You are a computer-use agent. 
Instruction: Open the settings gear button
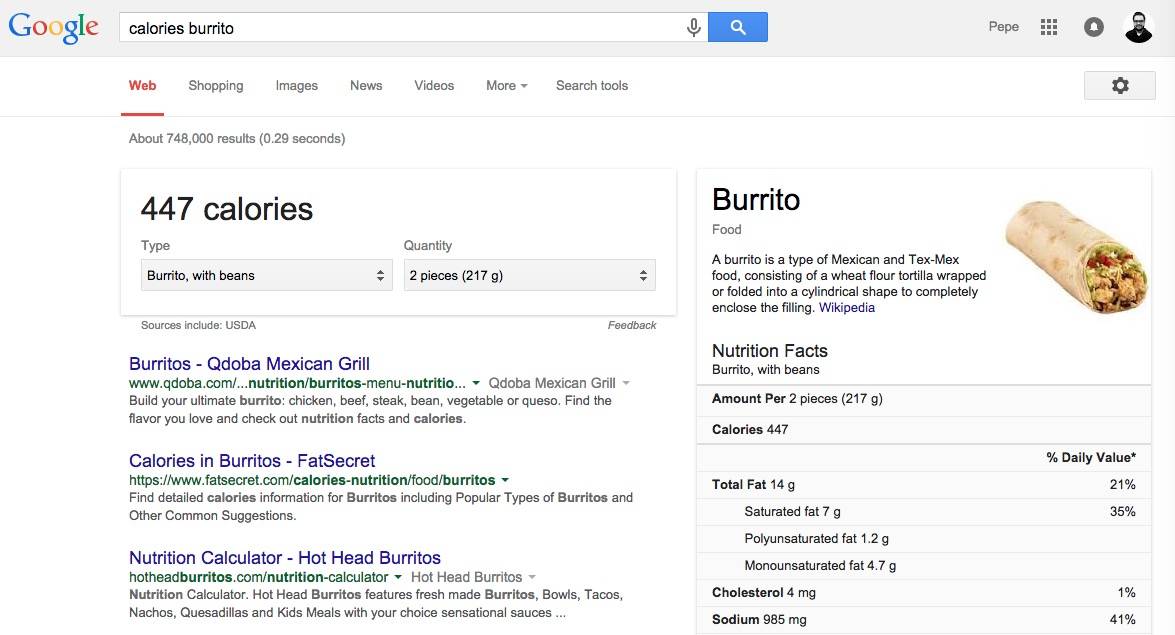coord(1120,85)
